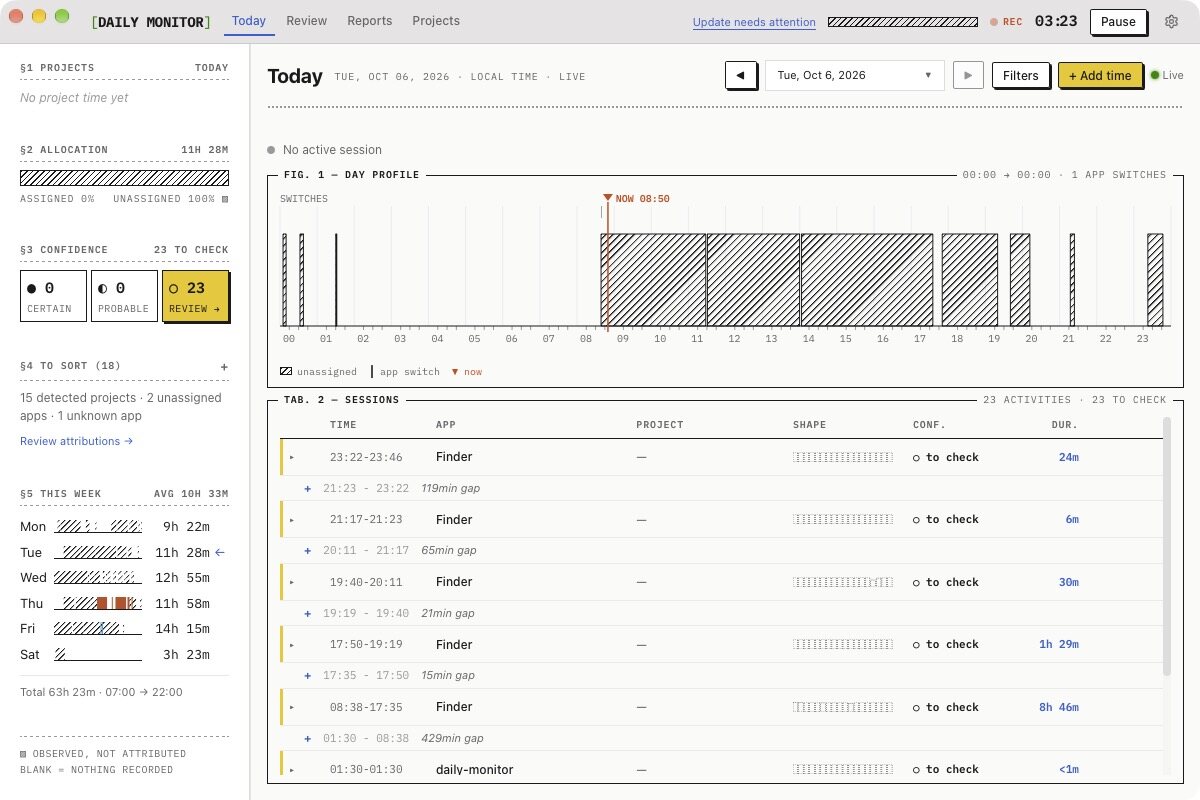Click the DUR. column header
Screen dimensions: 1200x800
pyautogui.click(x=1065, y=425)
